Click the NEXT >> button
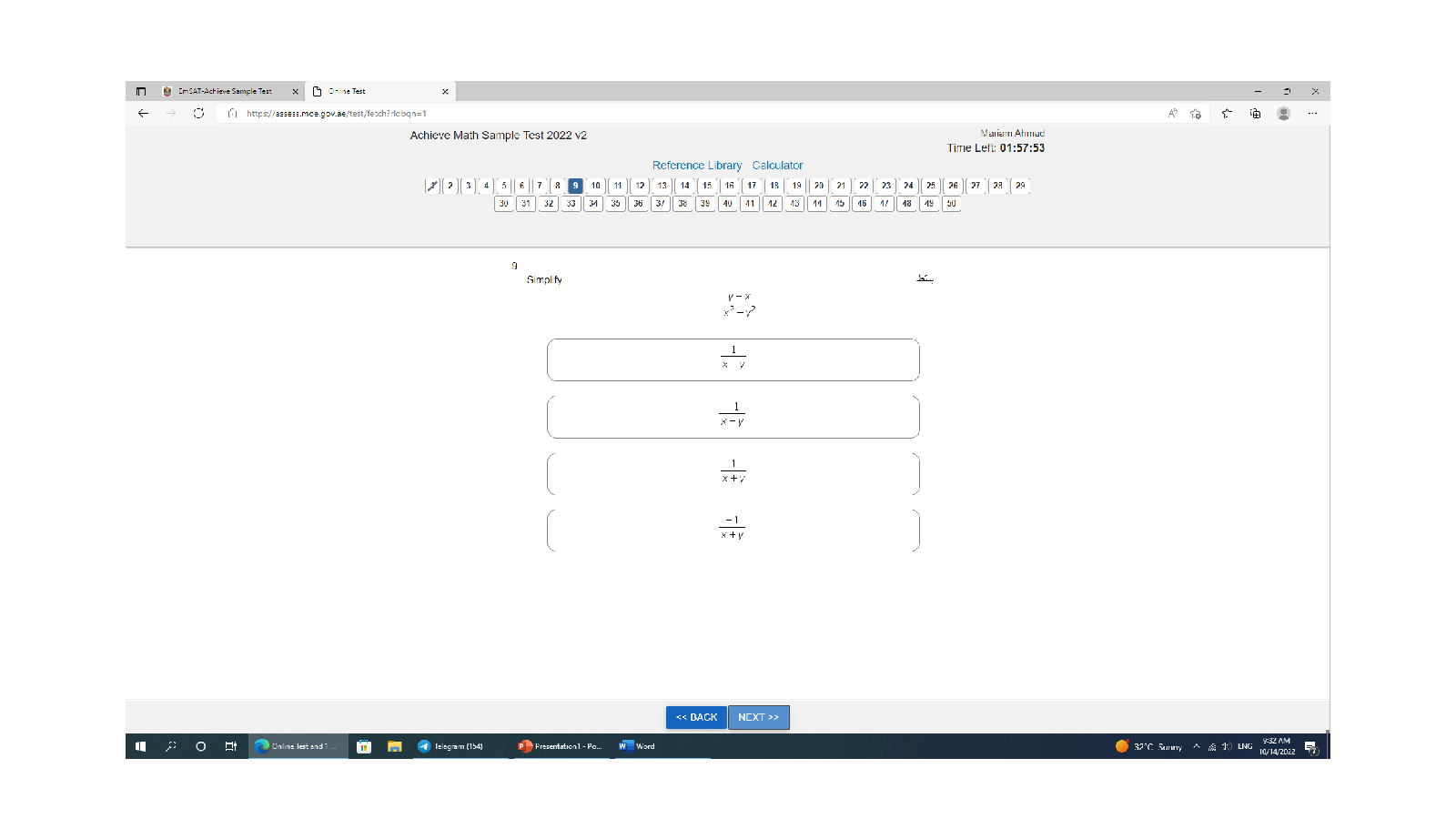 coord(758,717)
